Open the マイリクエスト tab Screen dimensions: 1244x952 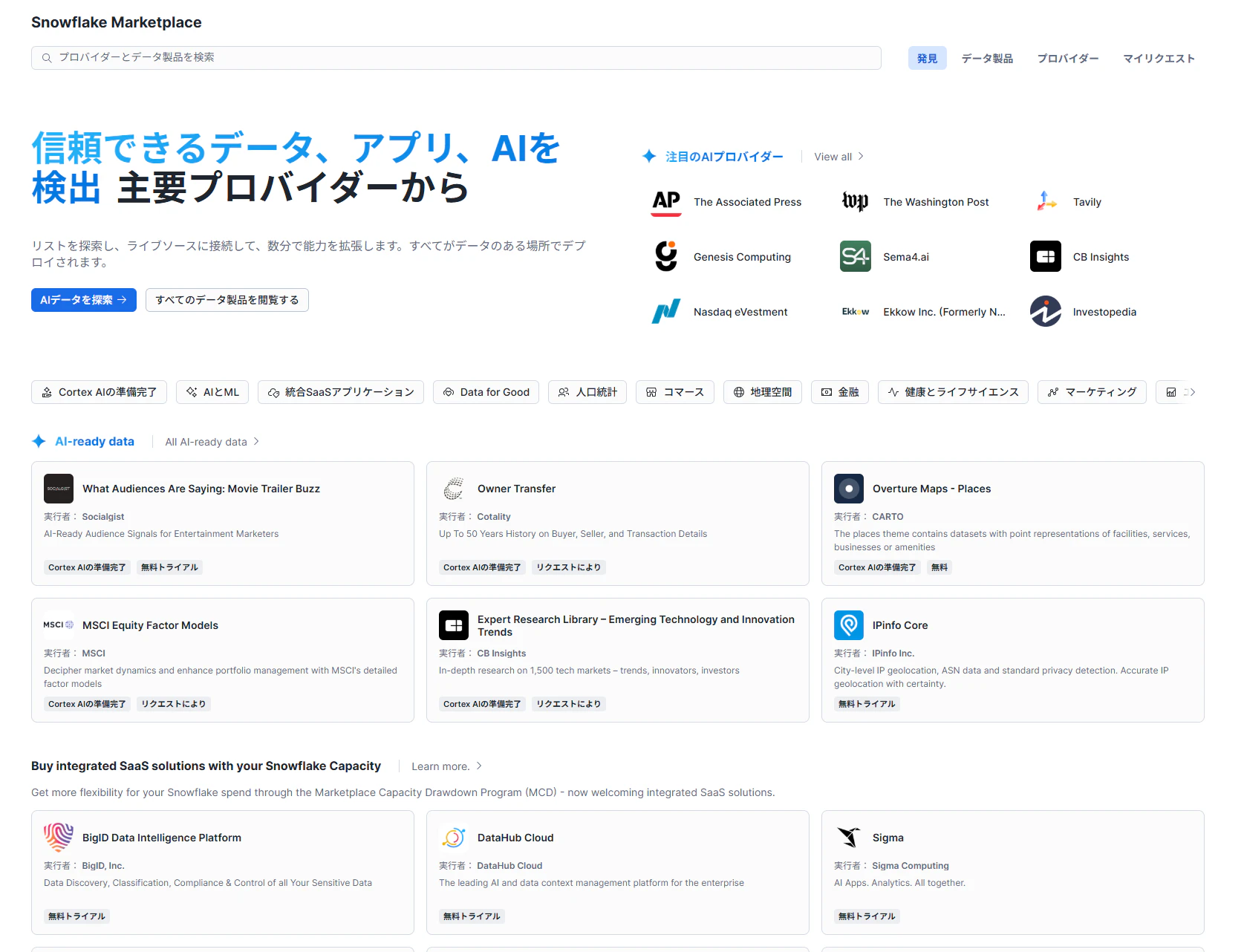click(1159, 58)
